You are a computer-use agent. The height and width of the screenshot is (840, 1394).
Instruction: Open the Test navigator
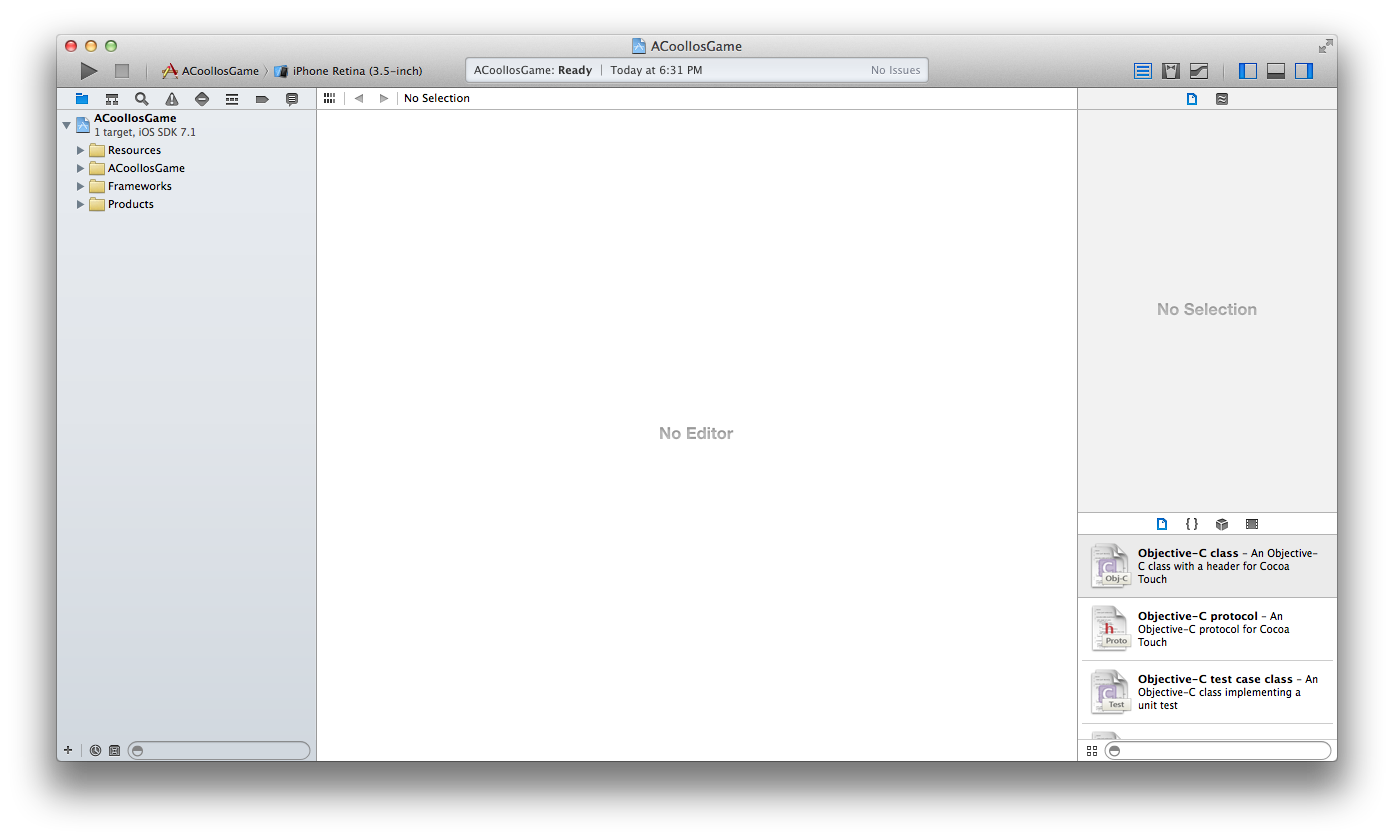[202, 99]
